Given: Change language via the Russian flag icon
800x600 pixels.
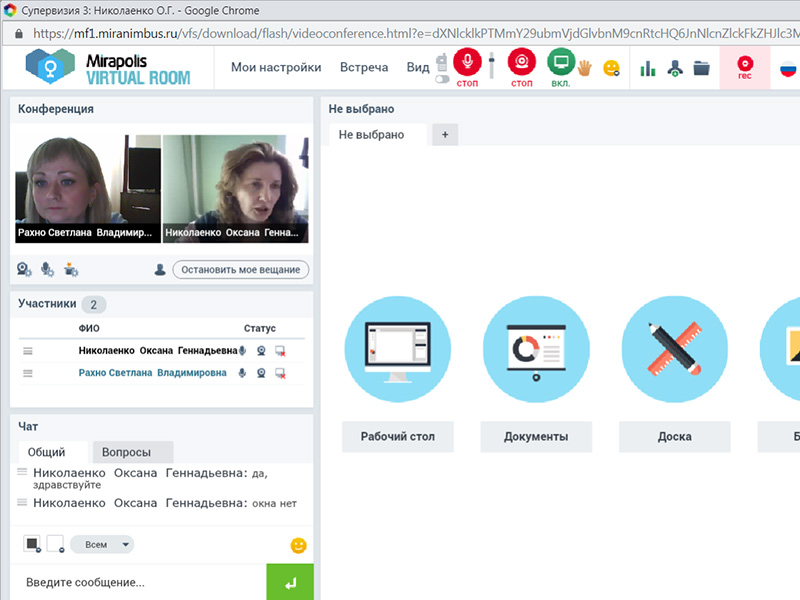Looking at the screenshot, I should point(788,68).
